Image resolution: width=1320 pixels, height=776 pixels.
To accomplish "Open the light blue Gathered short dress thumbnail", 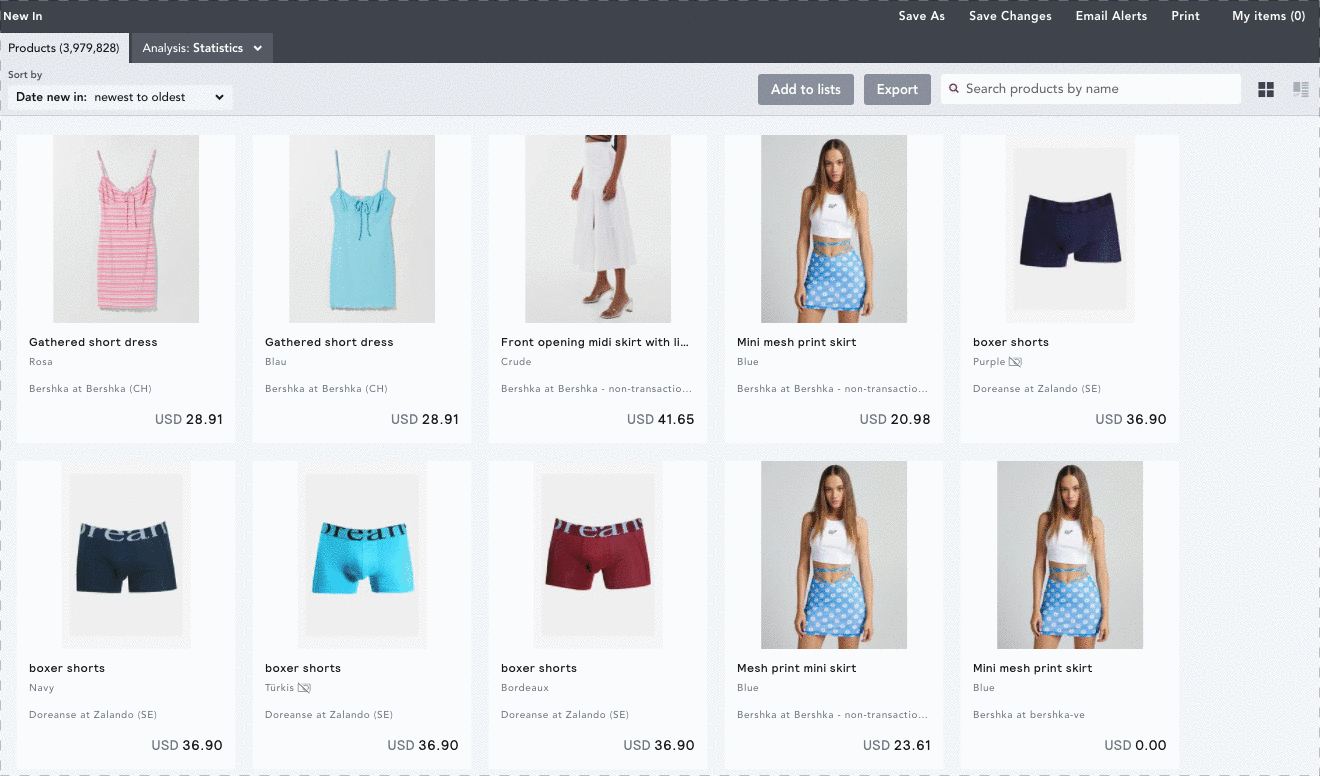I will tap(362, 229).
